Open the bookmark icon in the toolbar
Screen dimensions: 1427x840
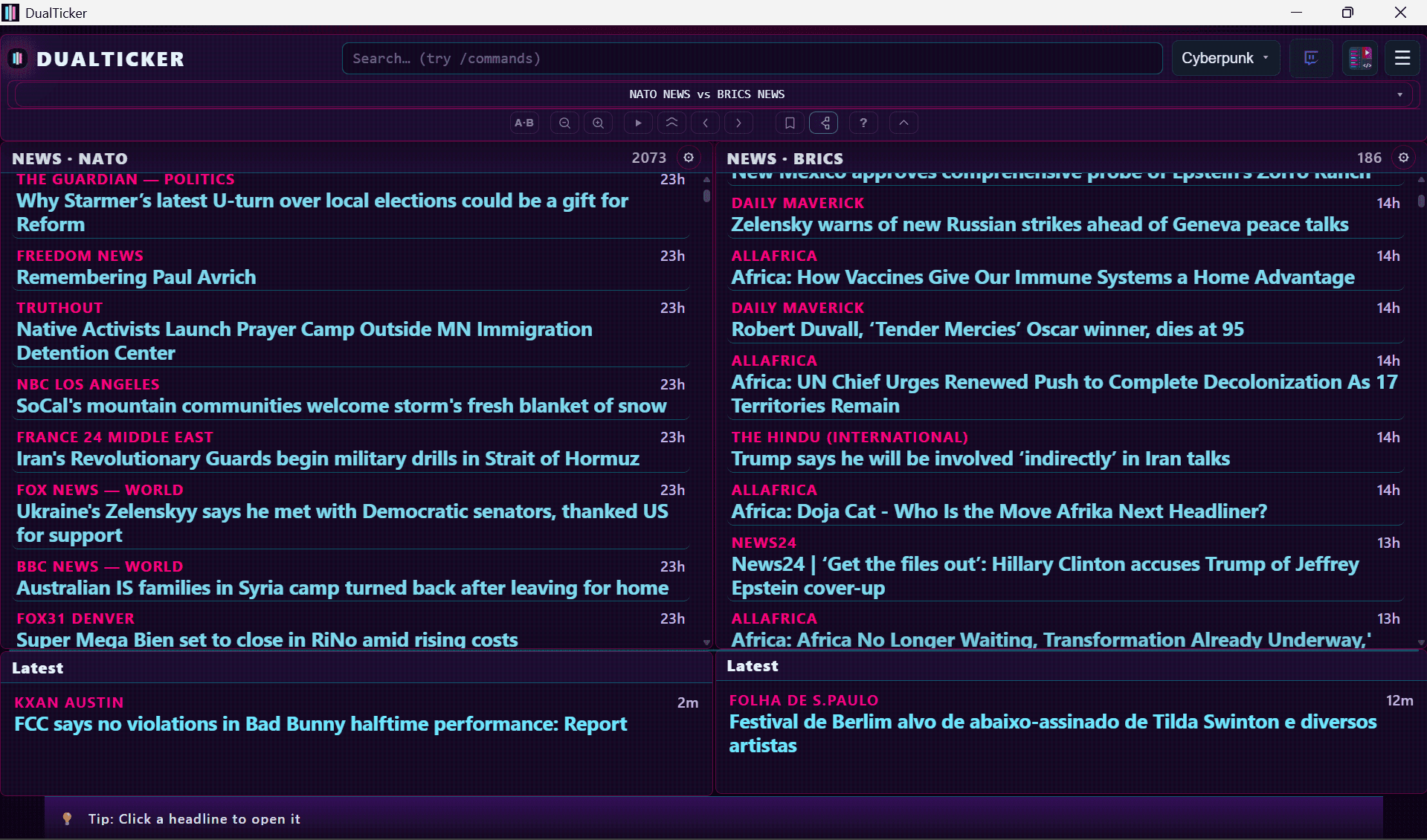pos(790,123)
